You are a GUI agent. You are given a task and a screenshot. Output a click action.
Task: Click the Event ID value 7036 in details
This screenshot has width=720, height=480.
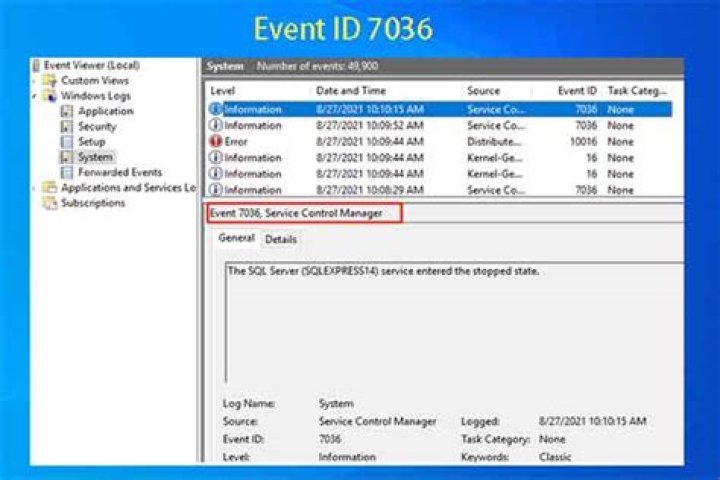330,439
